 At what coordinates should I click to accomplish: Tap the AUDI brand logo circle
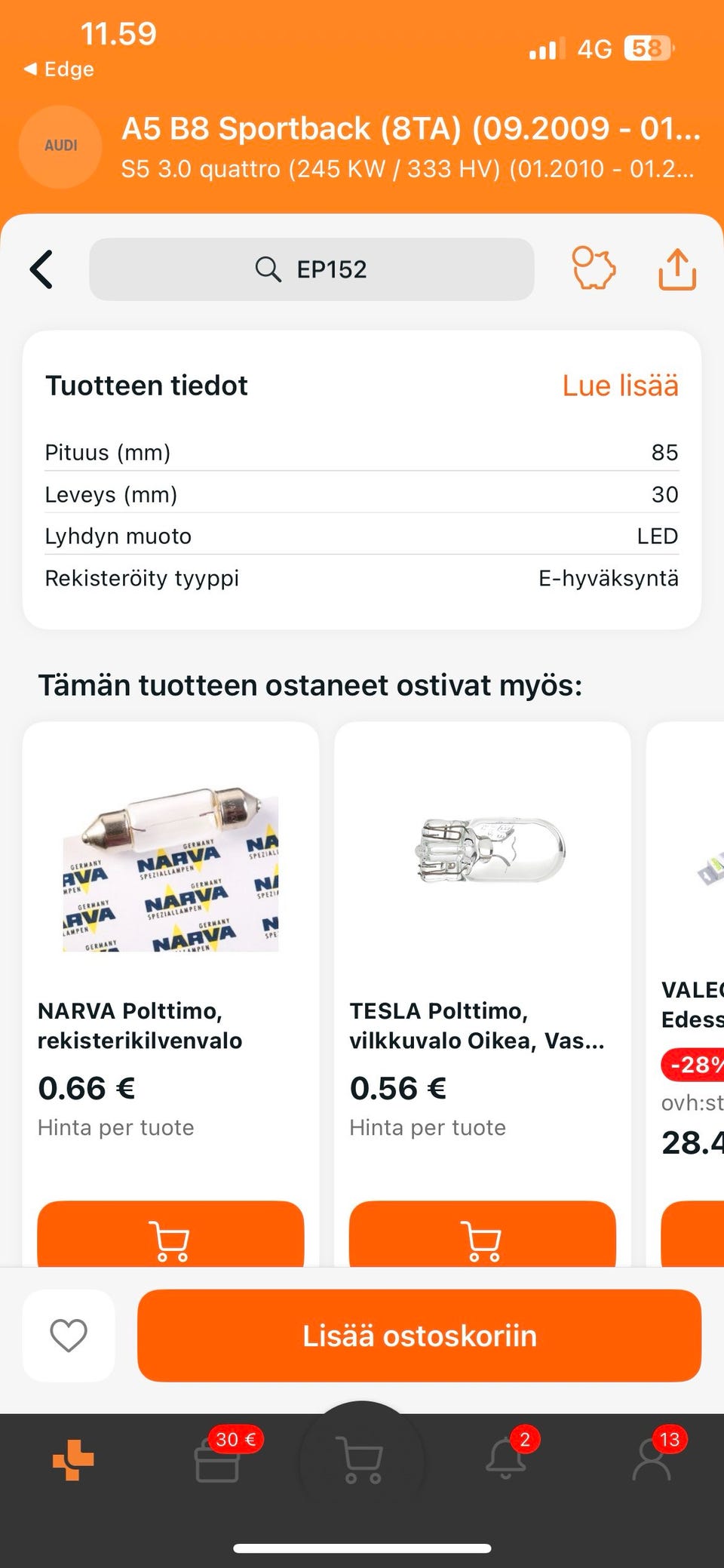(x=60, y=146)
